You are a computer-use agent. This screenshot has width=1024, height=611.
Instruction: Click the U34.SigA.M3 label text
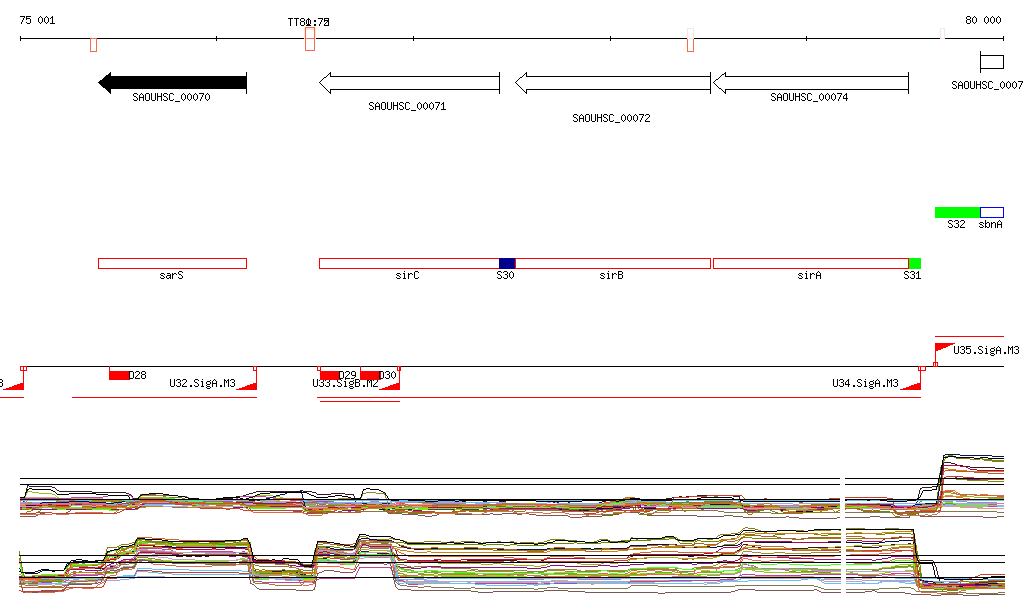865,383
